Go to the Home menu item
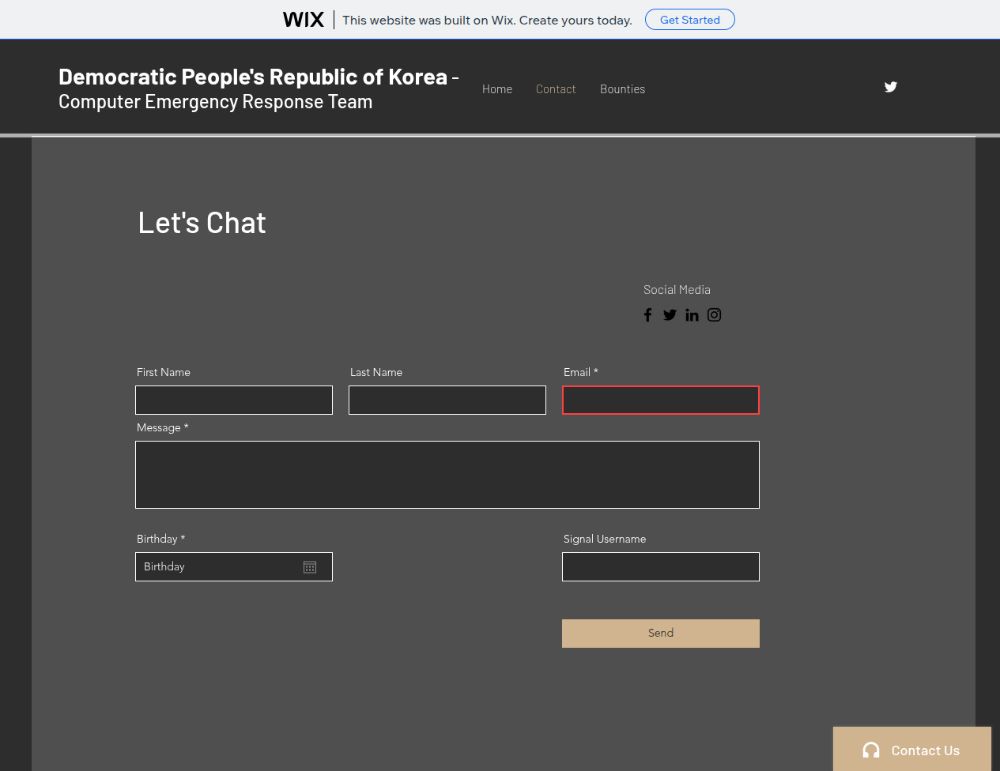The width and height of the screenshot is (1000, 771). point(497,89)
